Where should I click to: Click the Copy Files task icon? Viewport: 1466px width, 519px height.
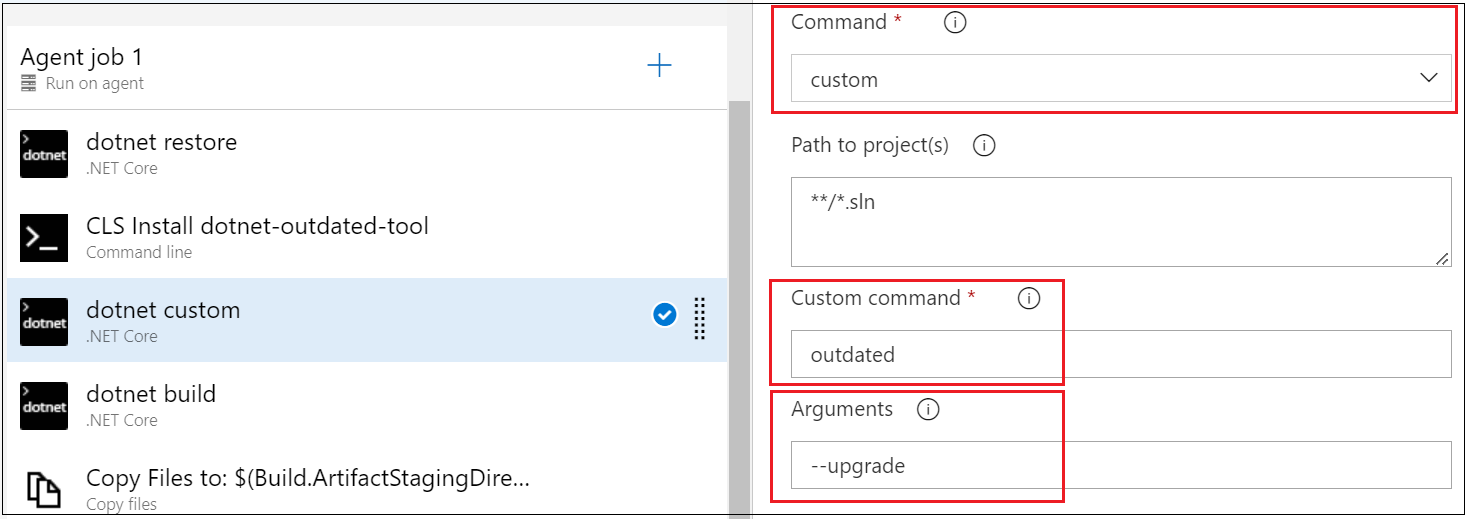(x=44, y=489)
